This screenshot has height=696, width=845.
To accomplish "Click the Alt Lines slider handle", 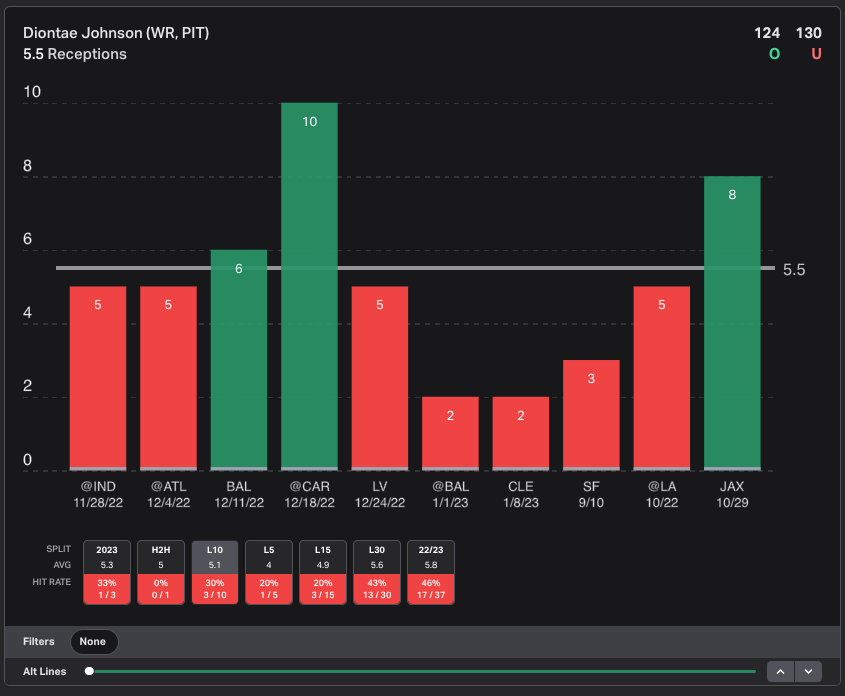I will [x=89, y=671].
